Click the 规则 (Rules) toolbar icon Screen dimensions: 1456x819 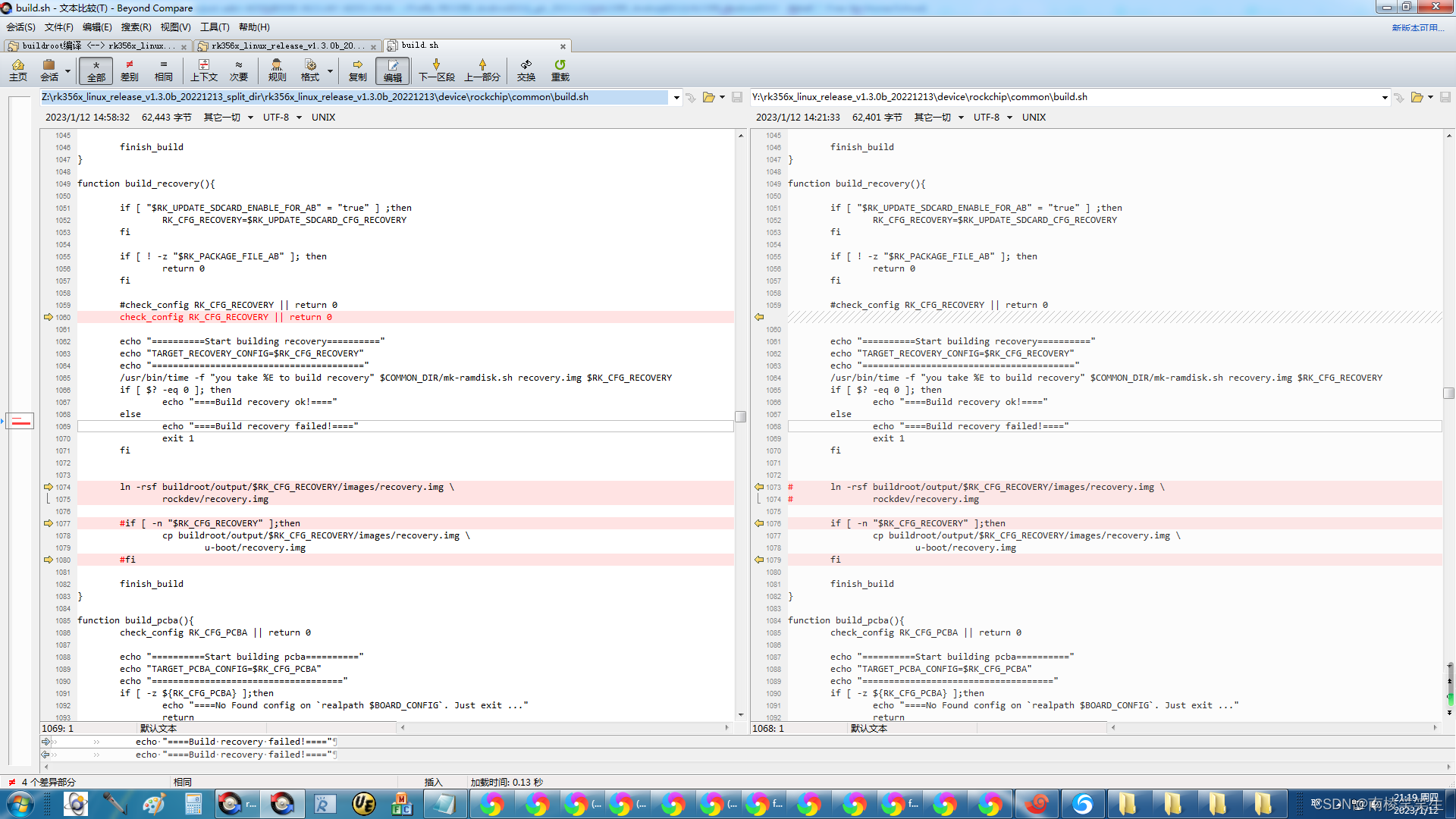[x=277, y=70]
